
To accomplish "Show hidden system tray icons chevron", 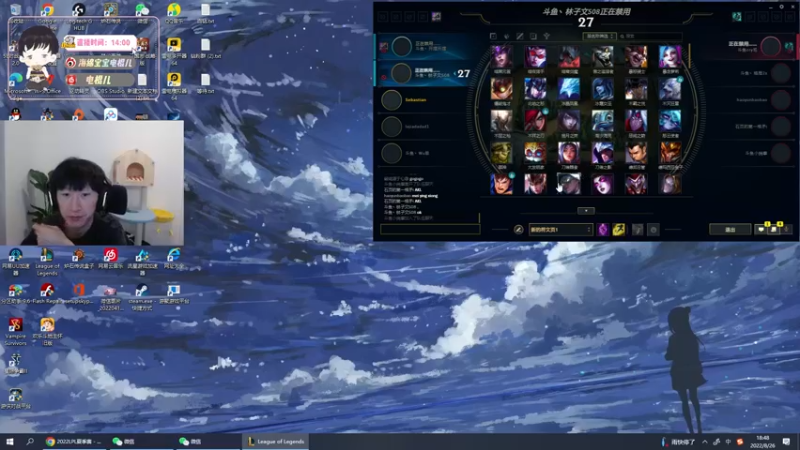I will pos(705,441).
